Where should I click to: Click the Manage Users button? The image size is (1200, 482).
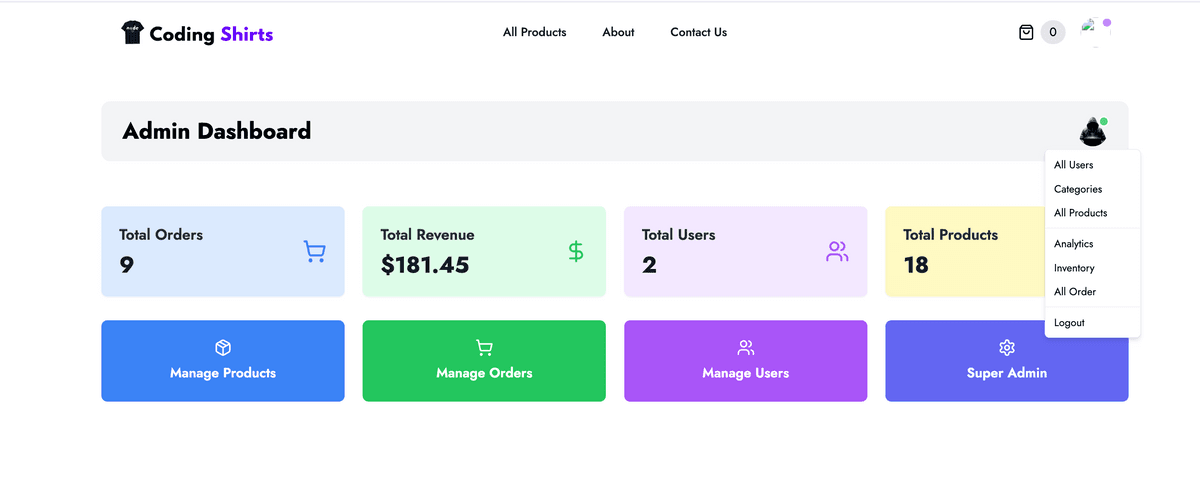[745, 361]
